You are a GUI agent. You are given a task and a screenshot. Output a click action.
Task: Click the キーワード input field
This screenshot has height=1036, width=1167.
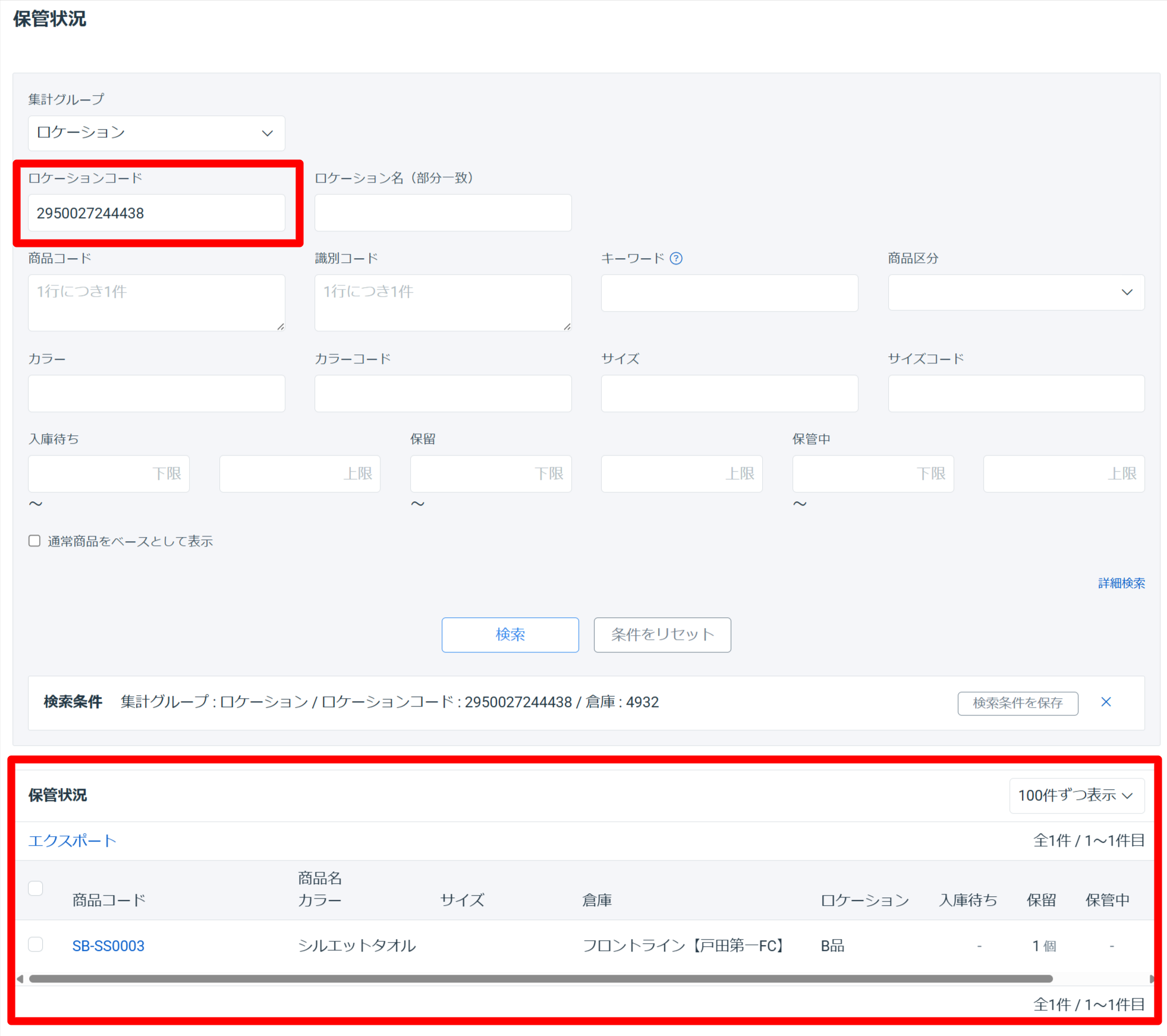coord(729,293)
